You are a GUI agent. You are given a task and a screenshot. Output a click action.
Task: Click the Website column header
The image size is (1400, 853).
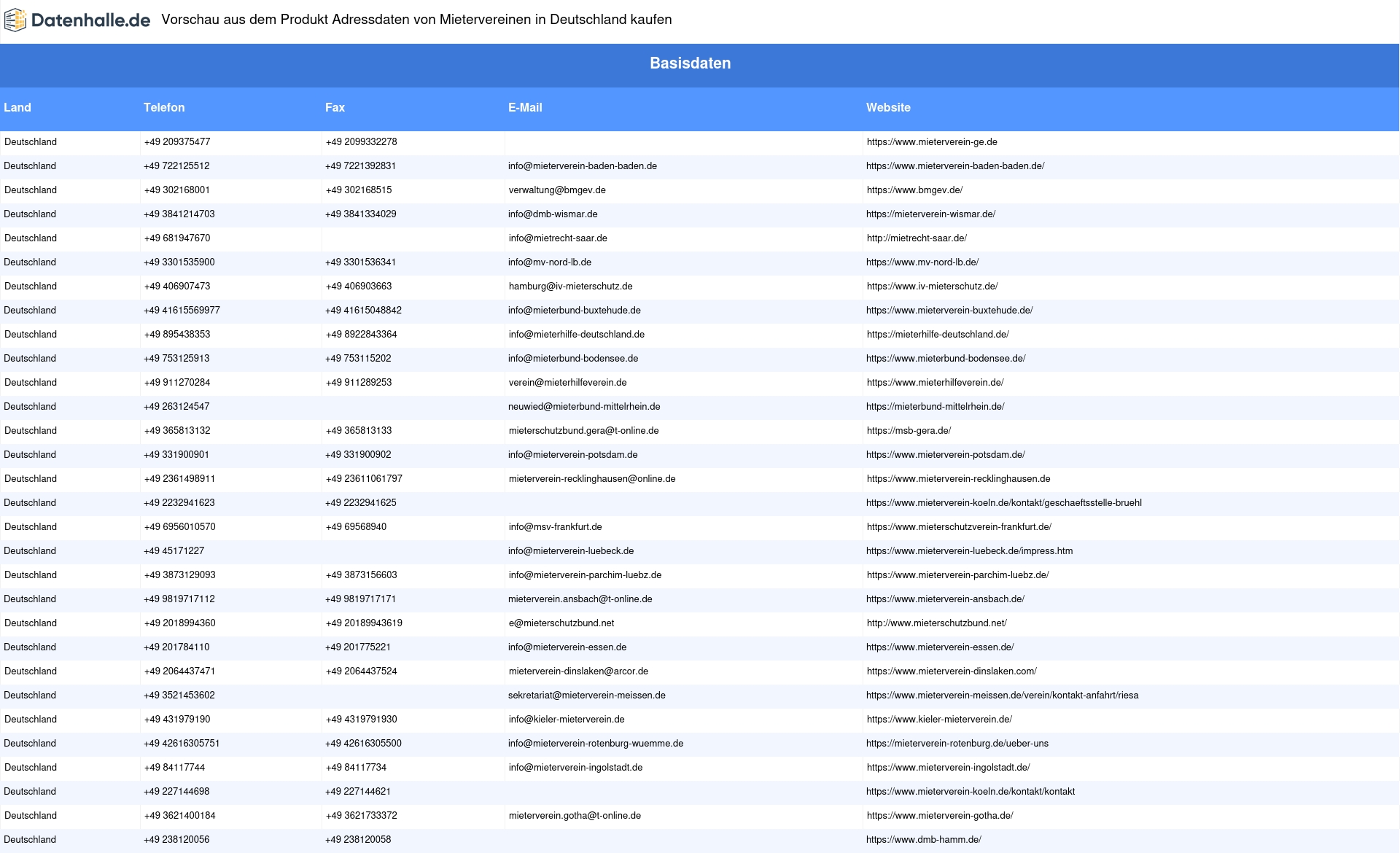click(x=888, y=107)
